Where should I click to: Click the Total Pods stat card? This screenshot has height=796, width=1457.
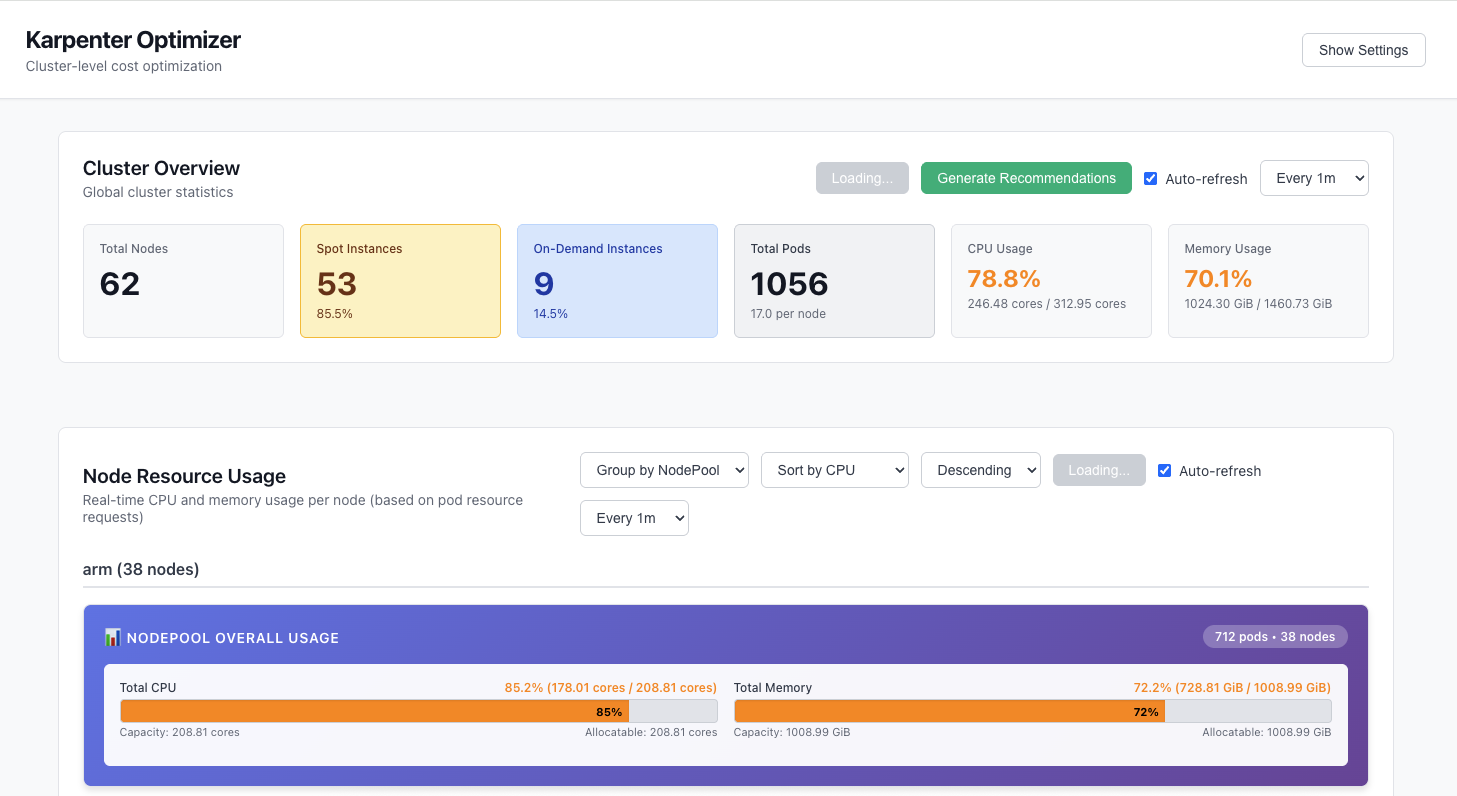click(x=834, y=281)
